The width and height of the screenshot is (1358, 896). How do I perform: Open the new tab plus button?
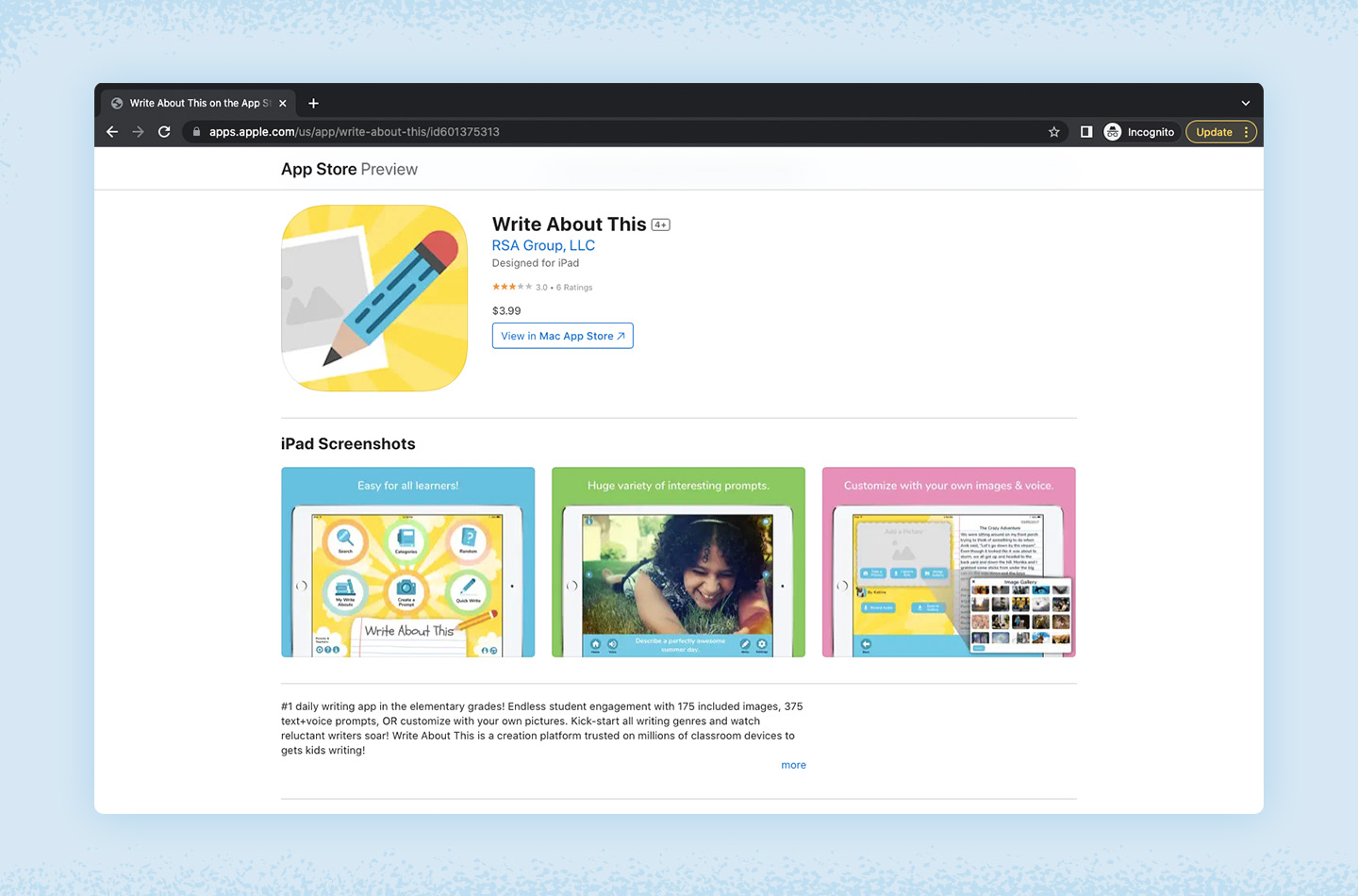click(313, 103)
